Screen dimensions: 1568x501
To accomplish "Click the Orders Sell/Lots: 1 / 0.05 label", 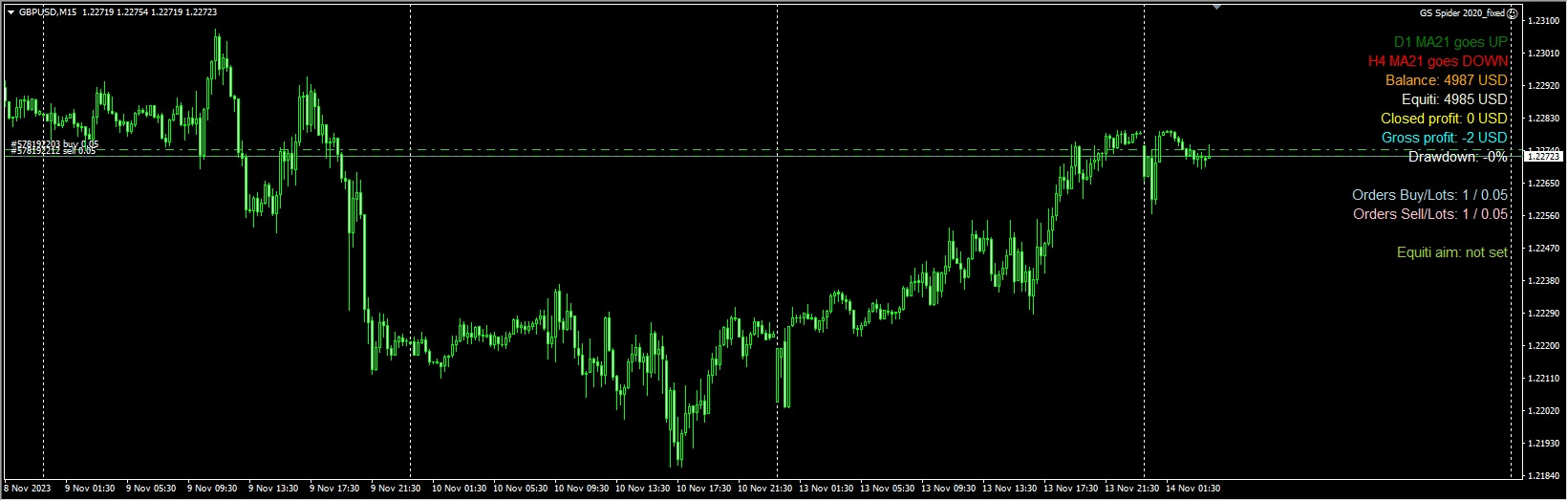I will point(1431,214).
